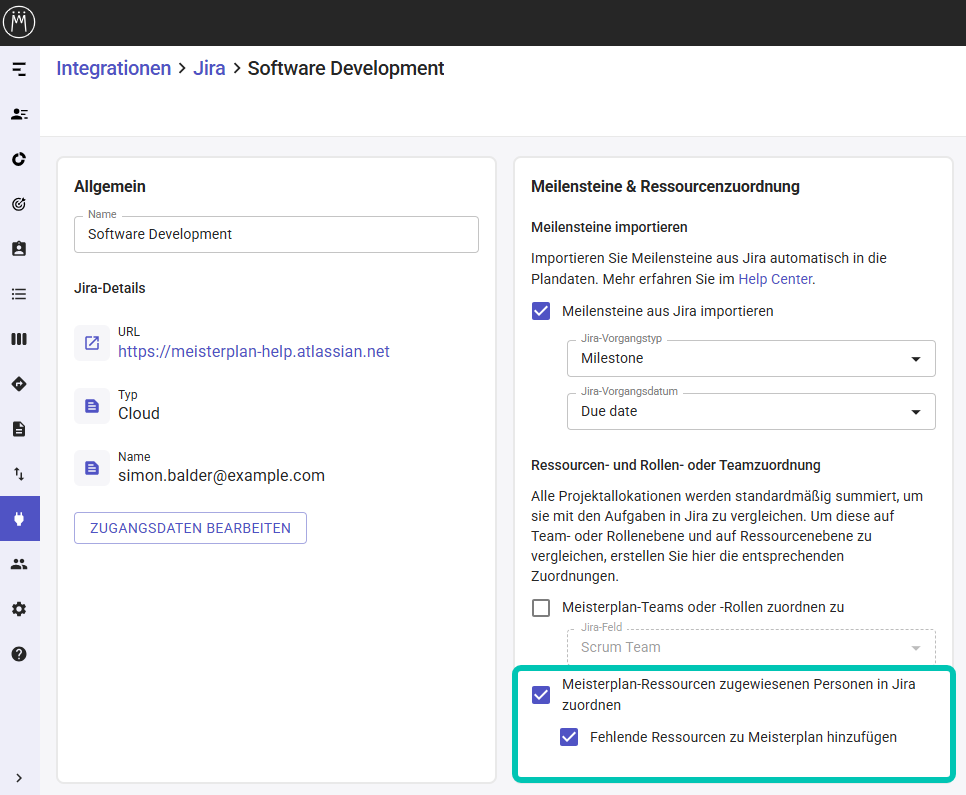Image resolution: width=966 pixels, height=795 pixels.
Task: Go to Integrationen breadcrumb
Action: (113, 68)
